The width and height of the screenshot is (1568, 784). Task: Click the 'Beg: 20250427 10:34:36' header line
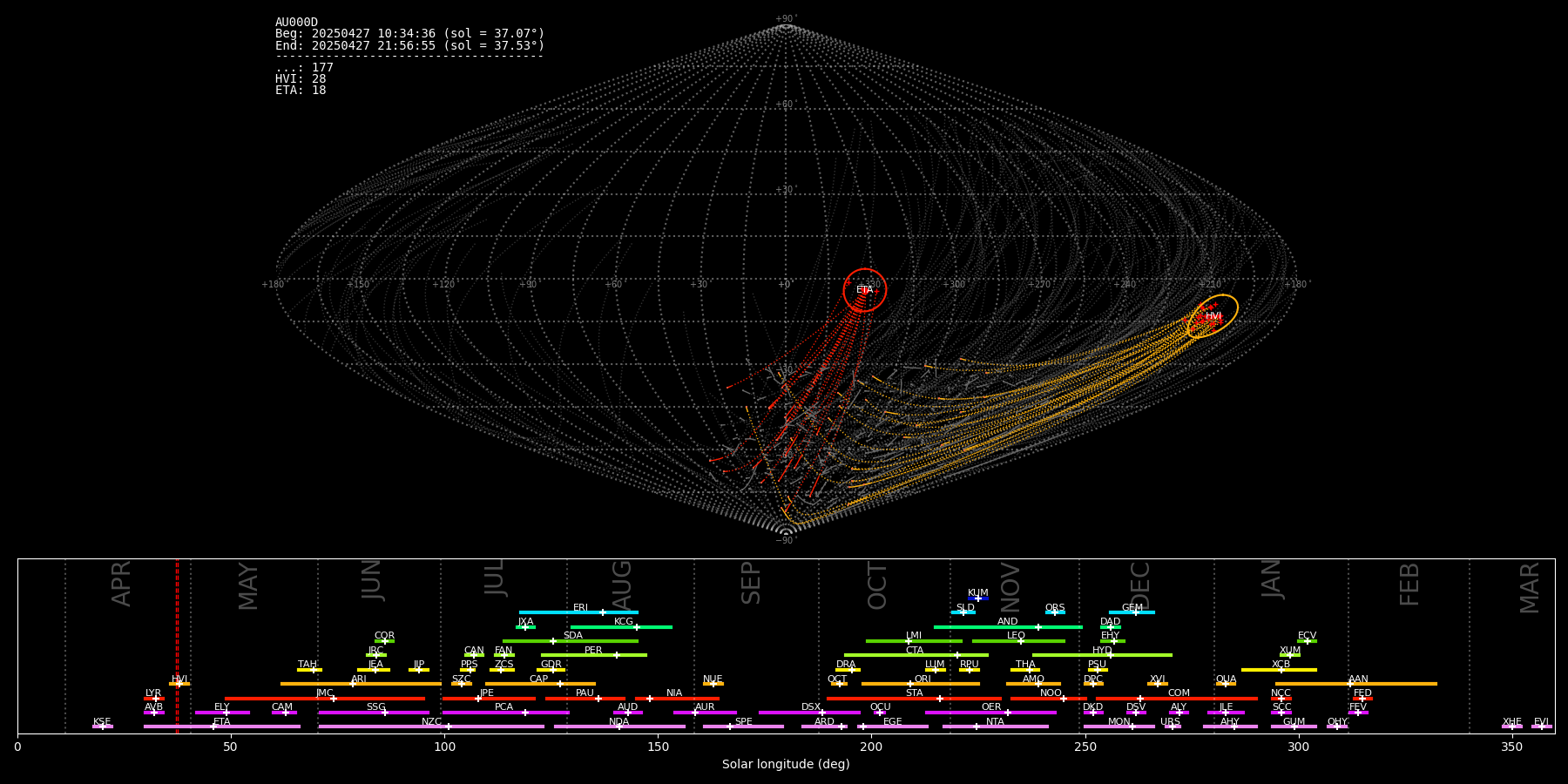409,34
